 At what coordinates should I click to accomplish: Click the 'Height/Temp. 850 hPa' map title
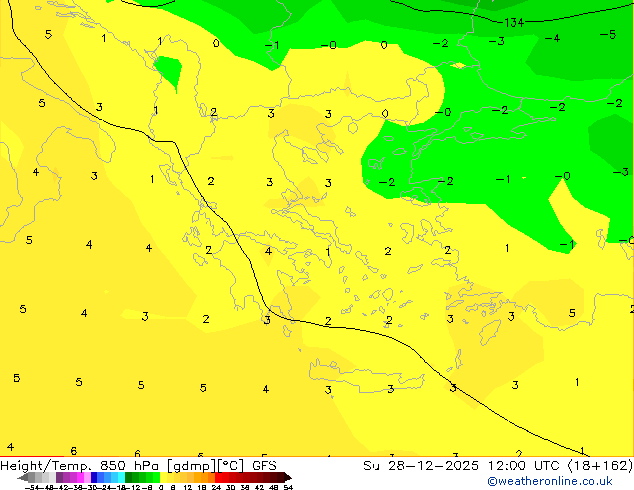[x=79, y=466]
